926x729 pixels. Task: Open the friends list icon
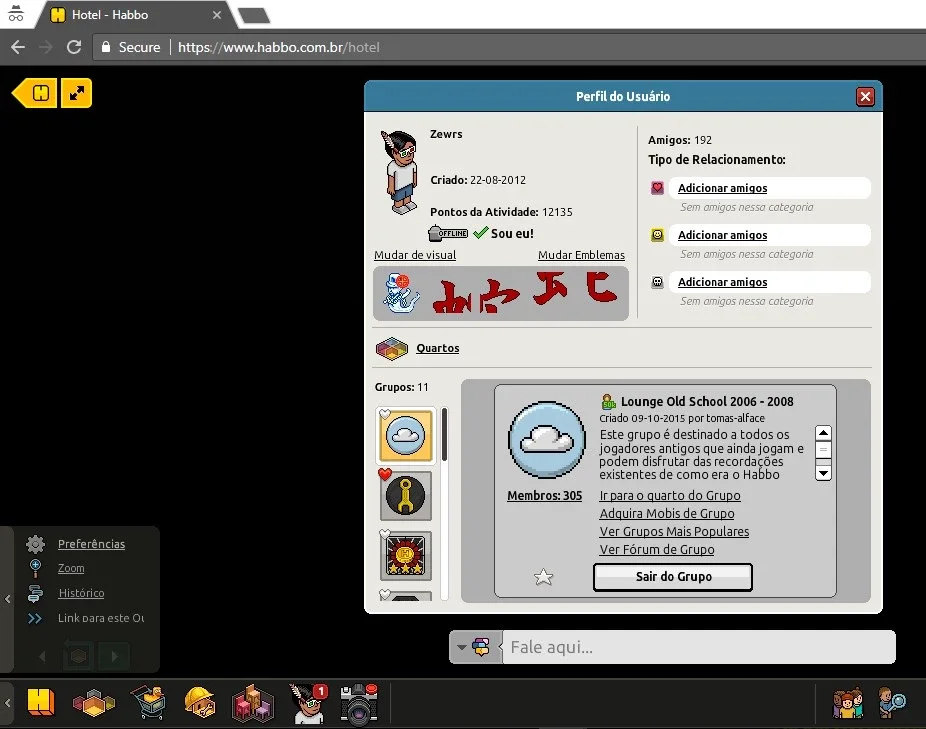[848, 703]
